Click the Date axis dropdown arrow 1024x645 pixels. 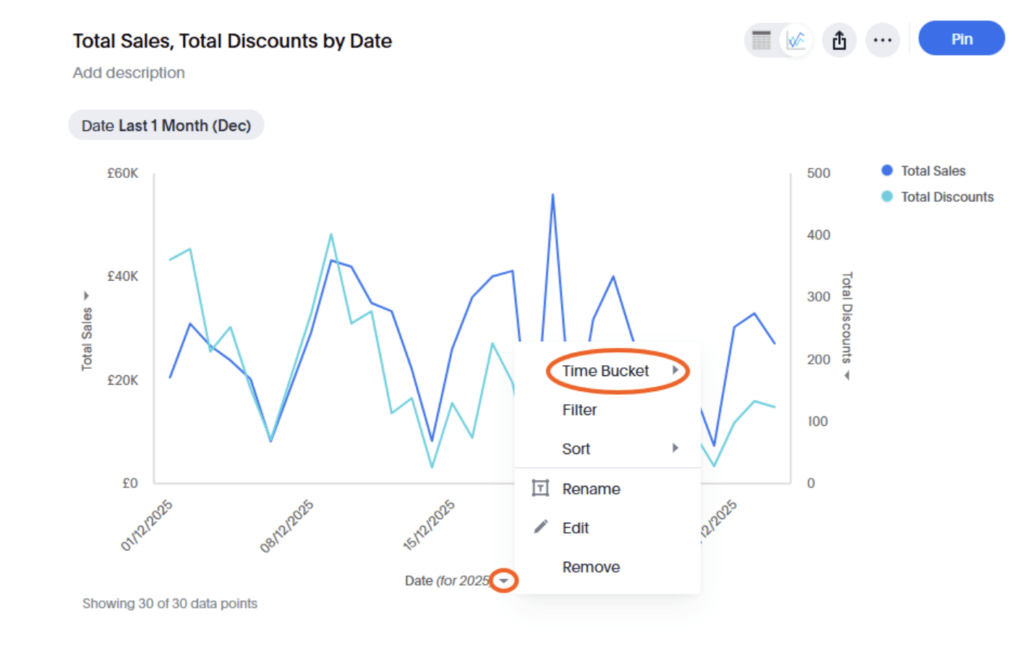pos(505,581)
